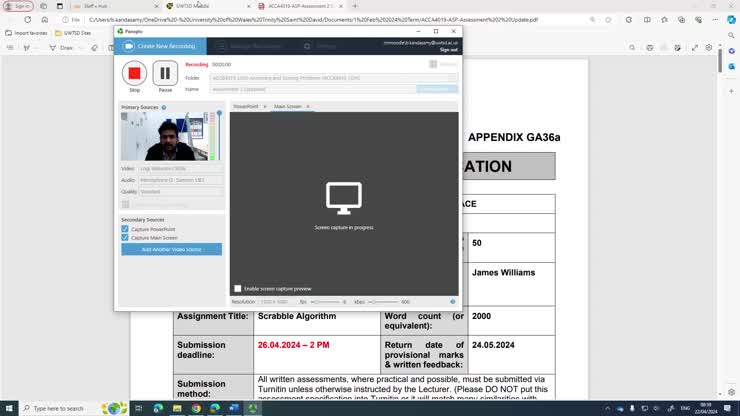The image size is (740, 416).
Task: Click the webcam preview thumbnail
Action: (164, 136)
